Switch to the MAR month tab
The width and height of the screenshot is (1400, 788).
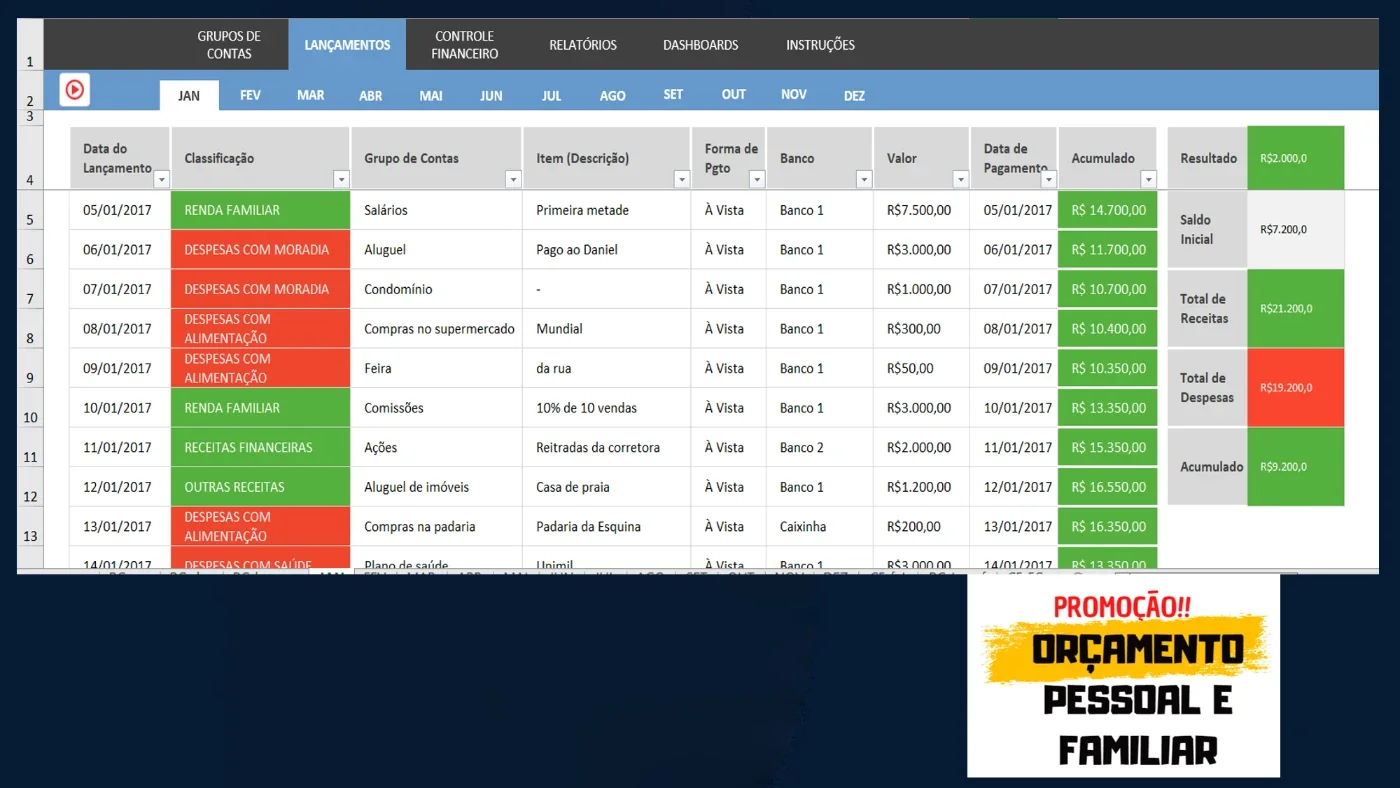[310, 95]
